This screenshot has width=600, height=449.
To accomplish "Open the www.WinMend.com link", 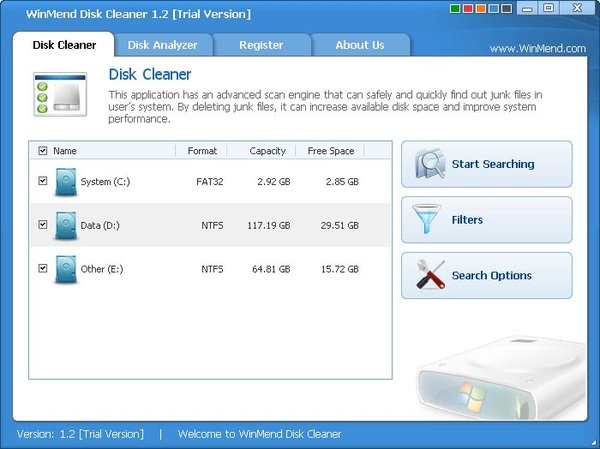I will 538,49.
